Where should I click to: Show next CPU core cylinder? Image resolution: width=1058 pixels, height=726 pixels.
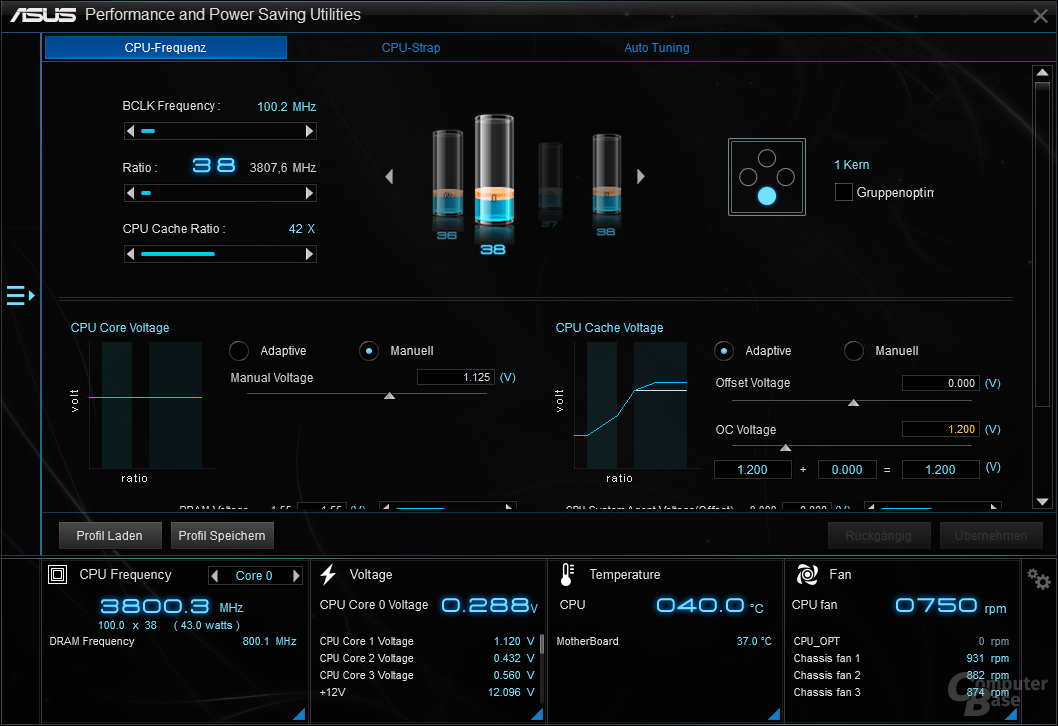click(x=641, y=177)
